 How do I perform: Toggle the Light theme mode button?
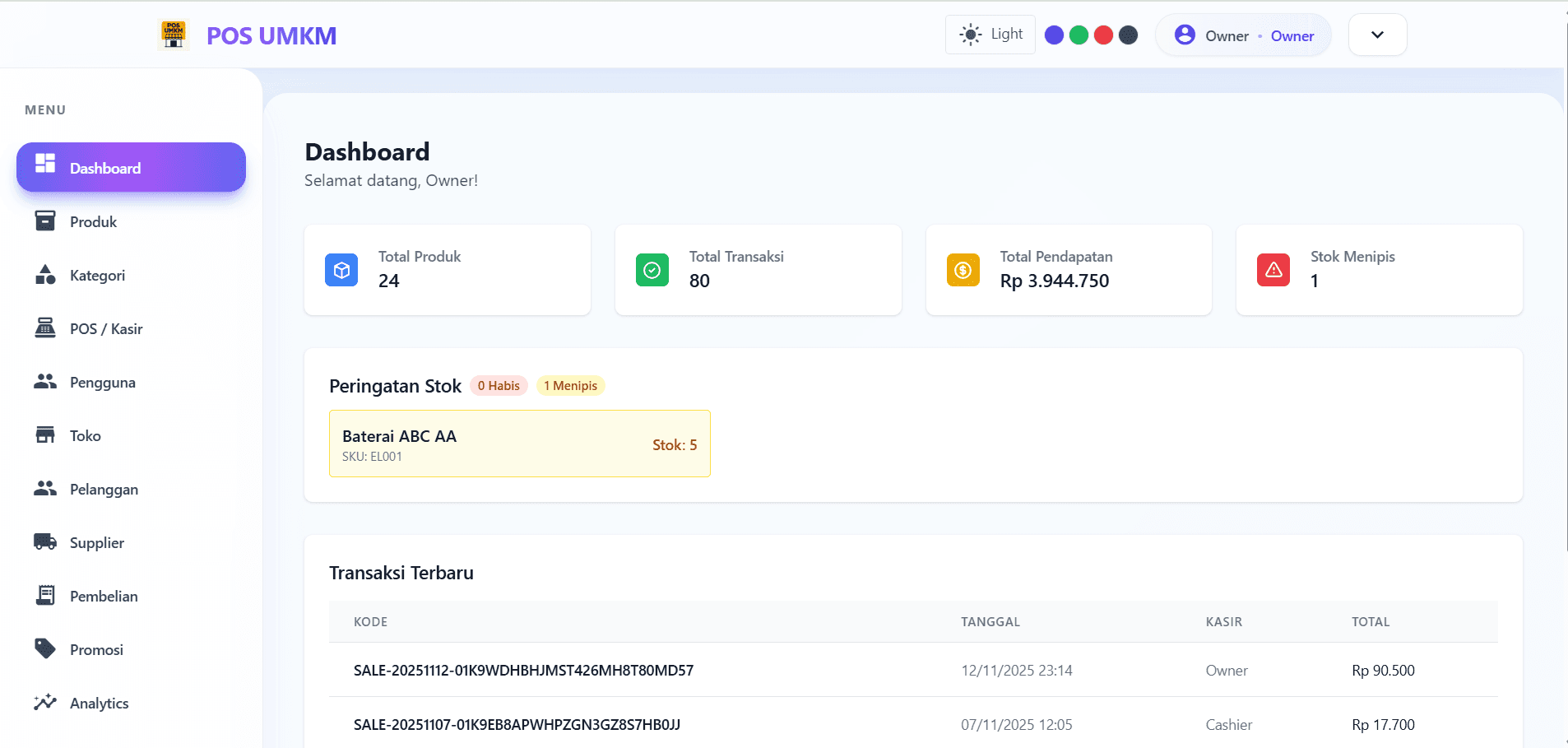click(x=990, y=35)
